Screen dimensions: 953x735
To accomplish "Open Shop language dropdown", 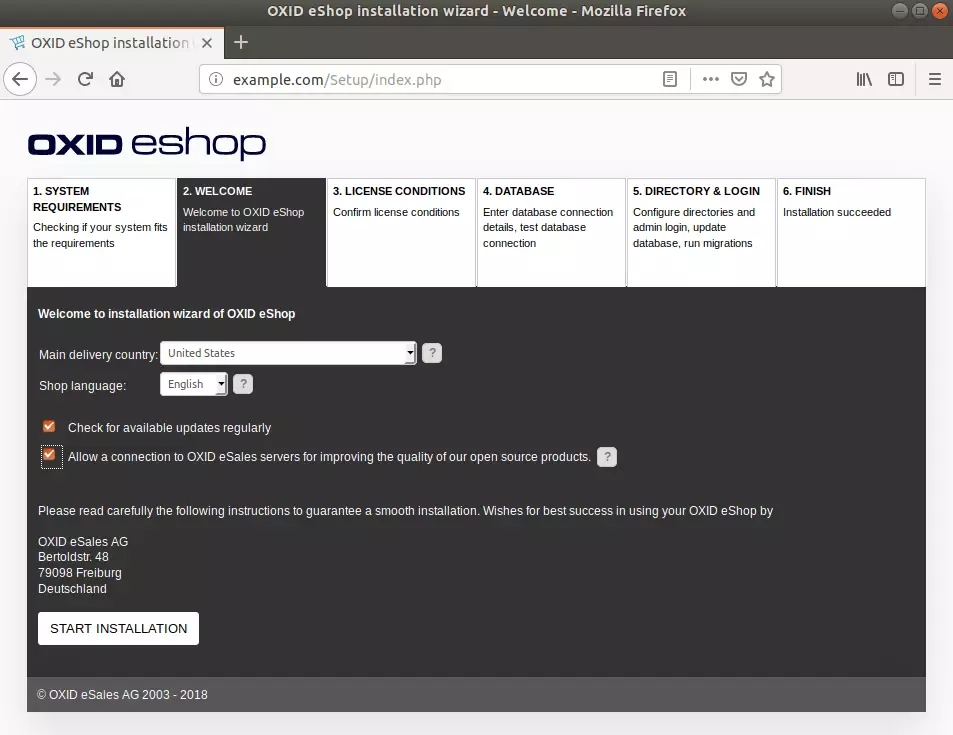I will point(193,384).
